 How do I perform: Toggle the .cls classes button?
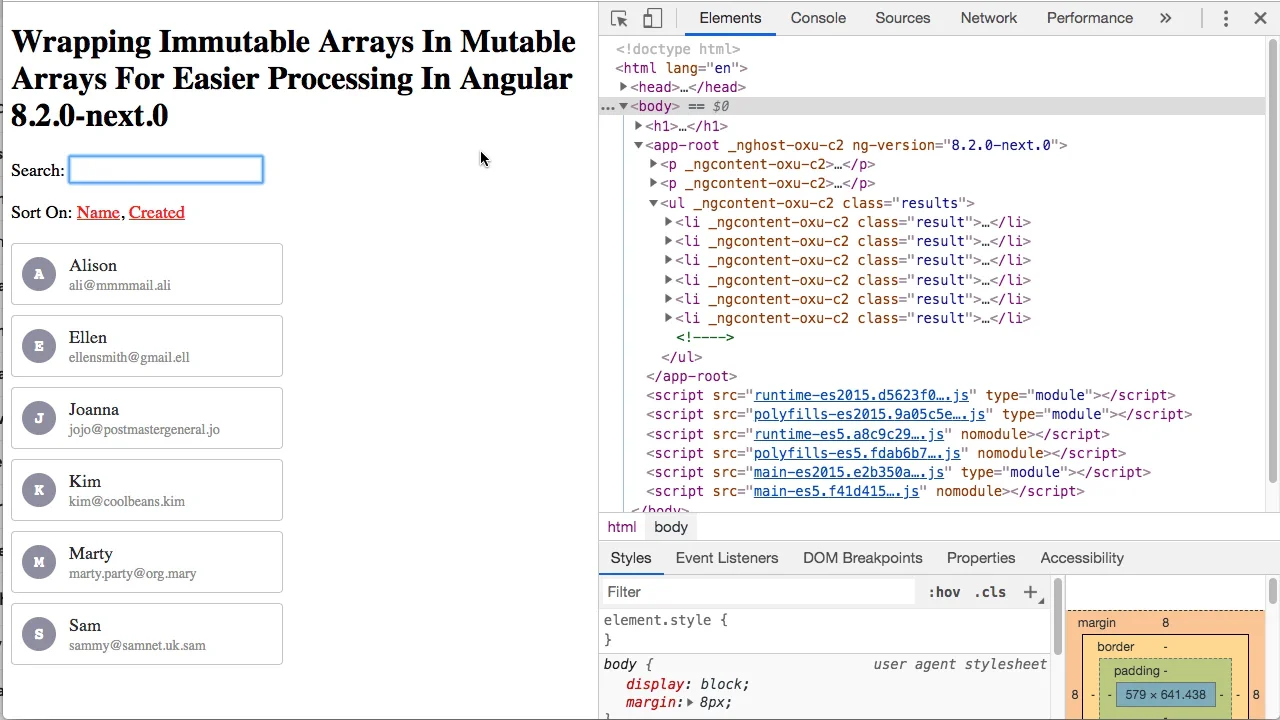point(990,592)
